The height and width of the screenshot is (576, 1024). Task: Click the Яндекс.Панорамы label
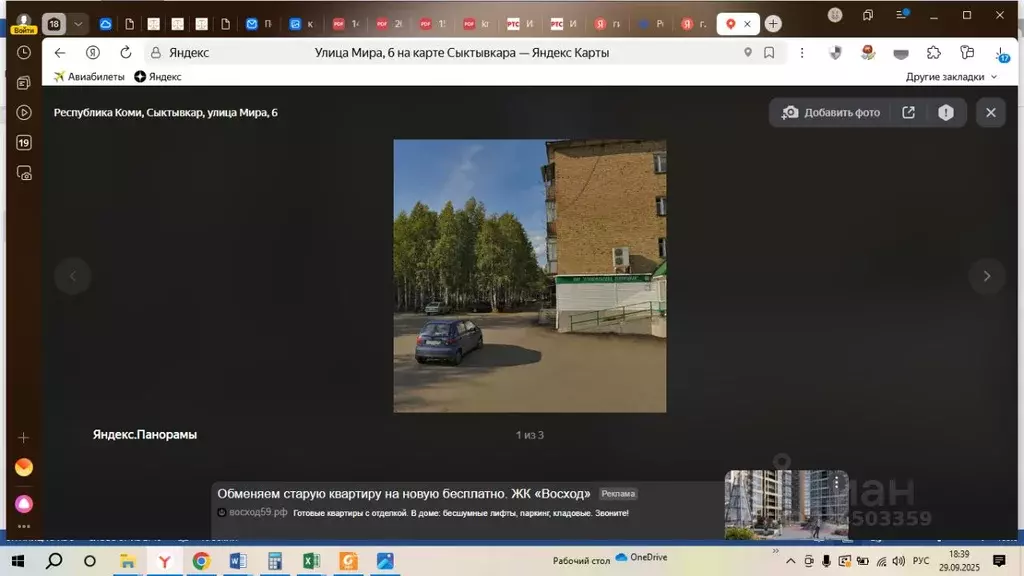(145, 435)
